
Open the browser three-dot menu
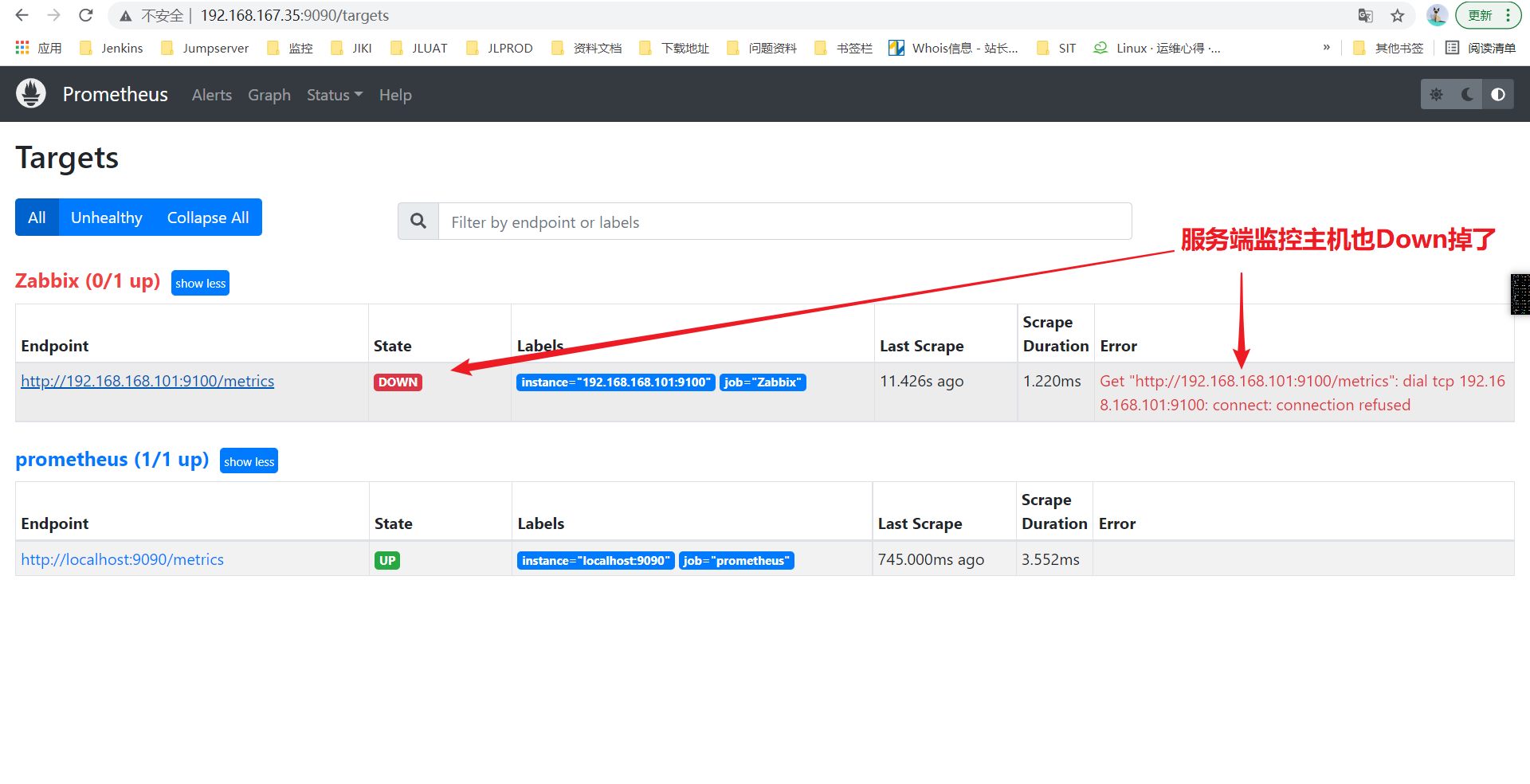click(x=1508, y=15)
